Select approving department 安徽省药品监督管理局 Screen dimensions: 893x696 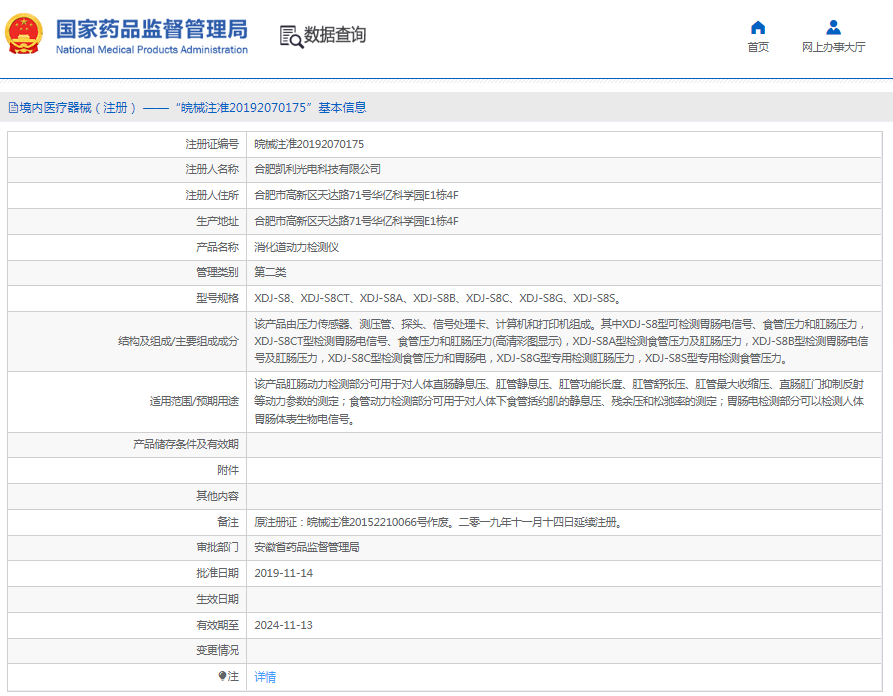tap(306, 547)
